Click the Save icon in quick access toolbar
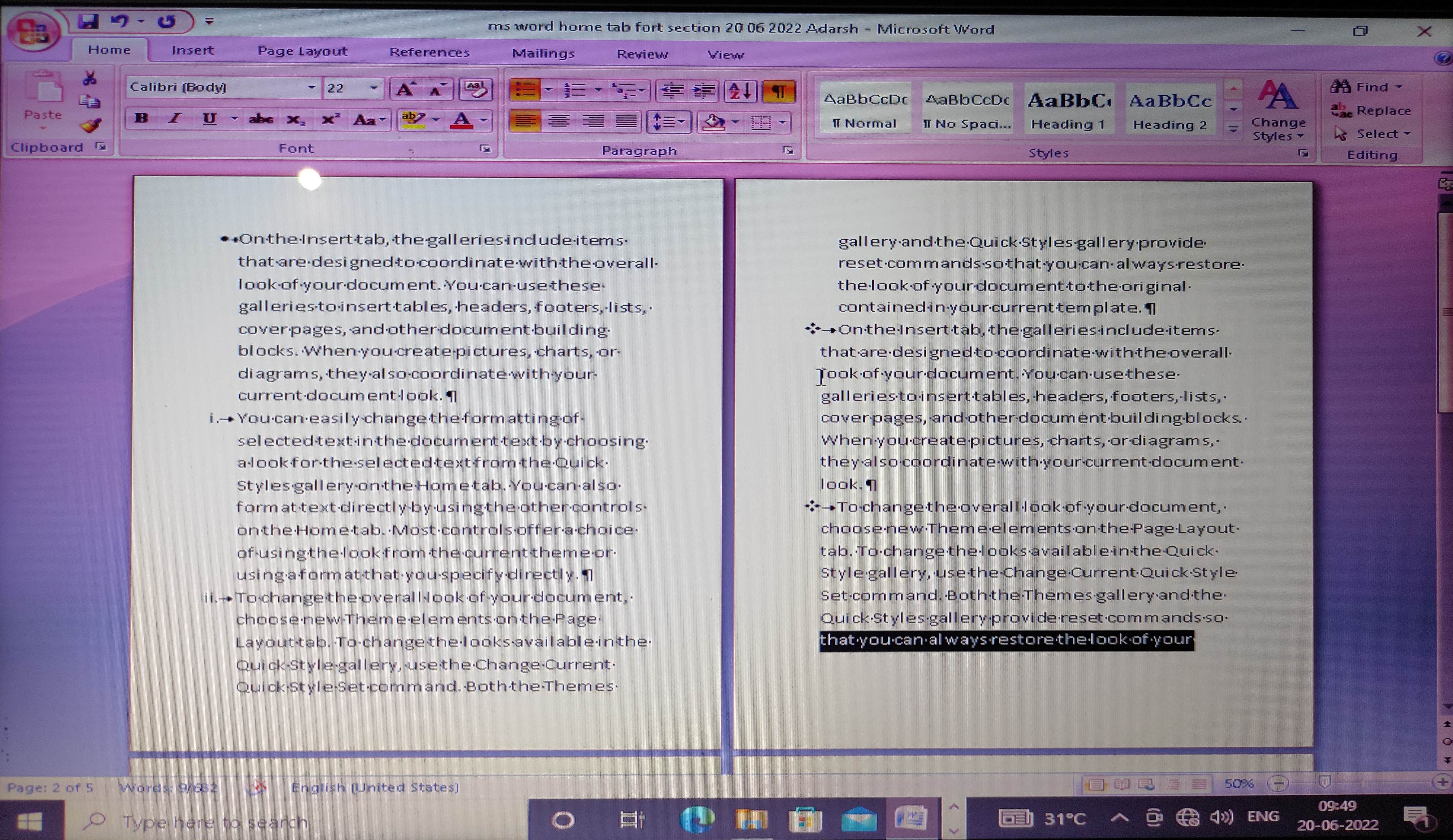Image resolution: width=1453 pixels, height=840 pixels. click(x=88, y=22)
